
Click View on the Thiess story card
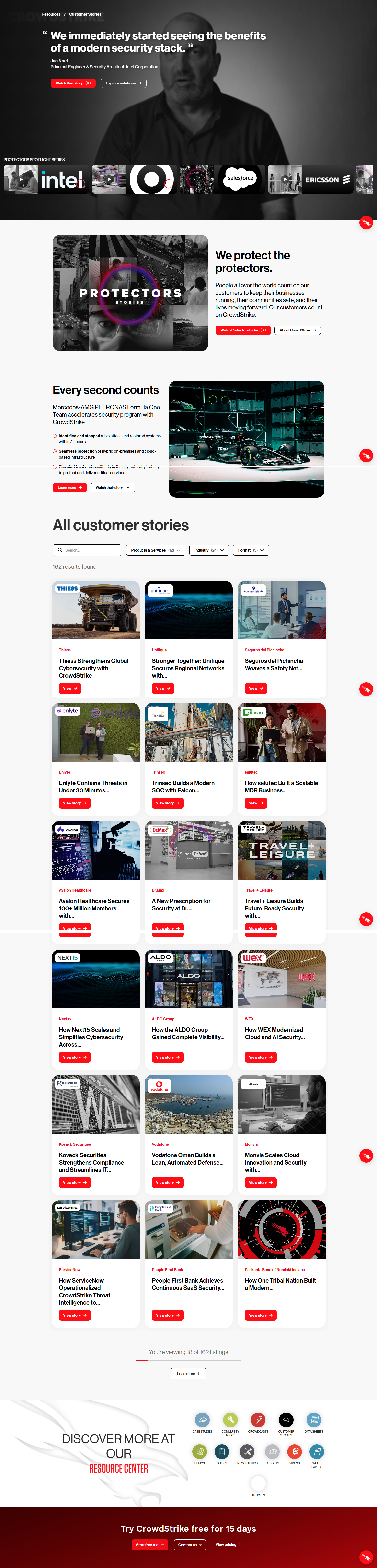point(70,688)
